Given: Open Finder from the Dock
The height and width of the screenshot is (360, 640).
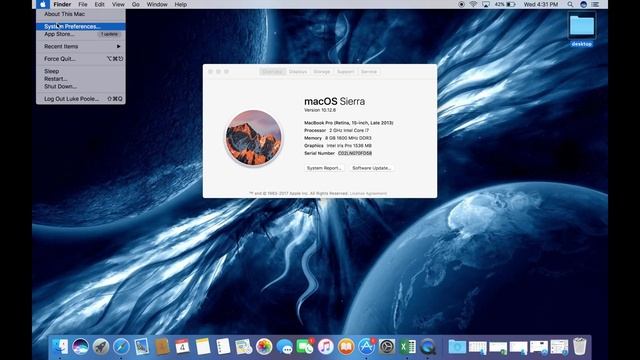Looking at the screenshot, I should click(60, 347).
